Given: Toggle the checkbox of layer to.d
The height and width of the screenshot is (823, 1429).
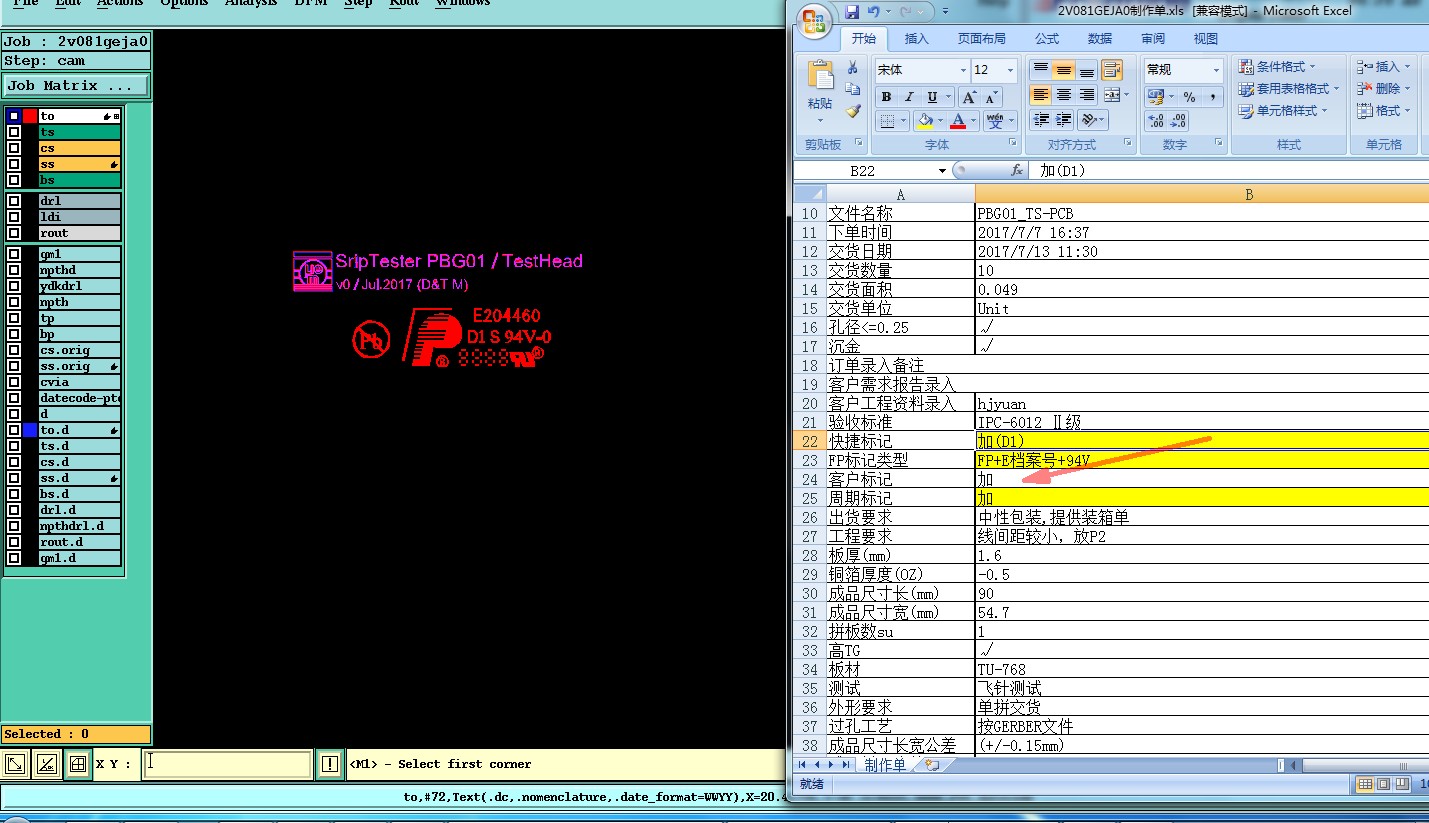Looking at the screenshot, I should [14, 430].
